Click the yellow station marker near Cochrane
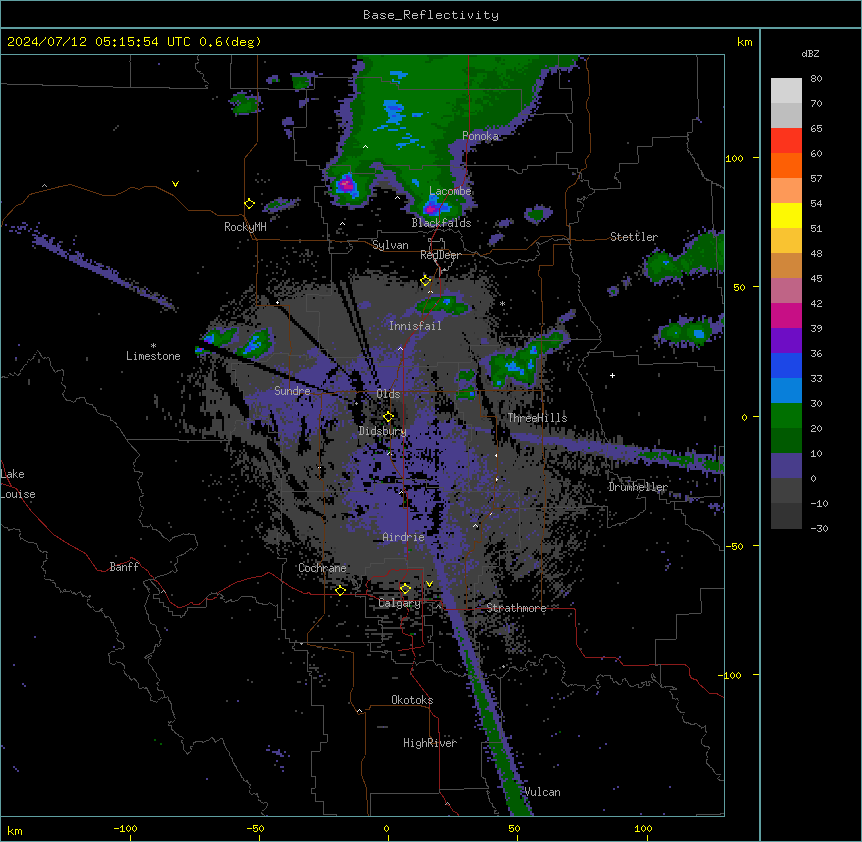 pyautogui.click(x=340, y=590)
